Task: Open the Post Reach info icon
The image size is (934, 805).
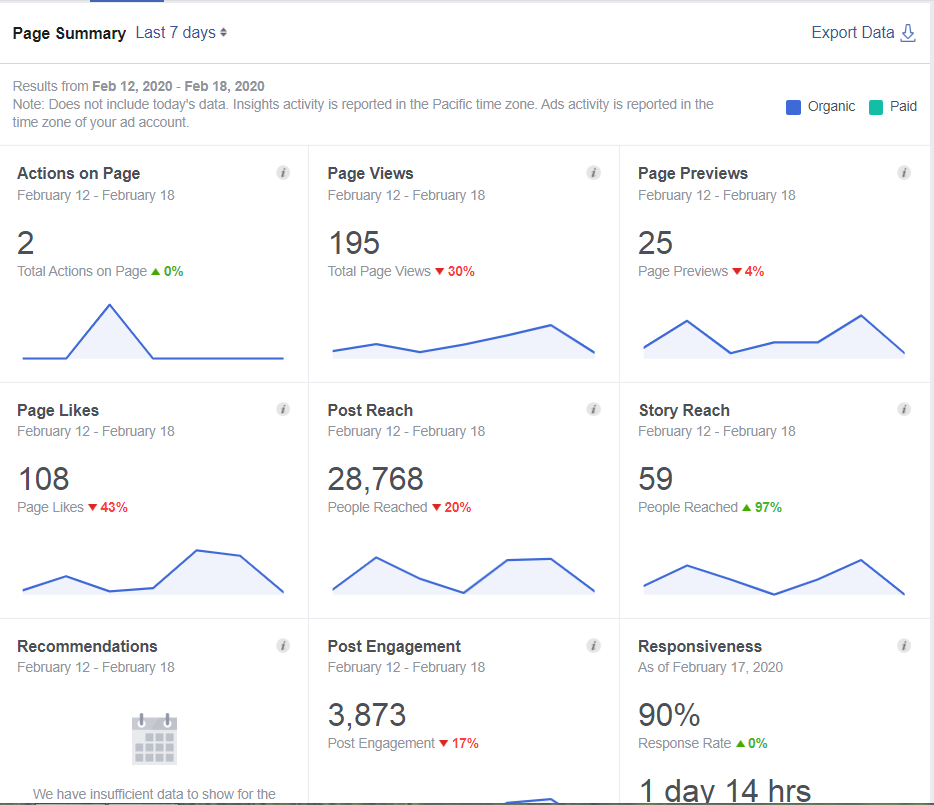Action: coord(593,409)
